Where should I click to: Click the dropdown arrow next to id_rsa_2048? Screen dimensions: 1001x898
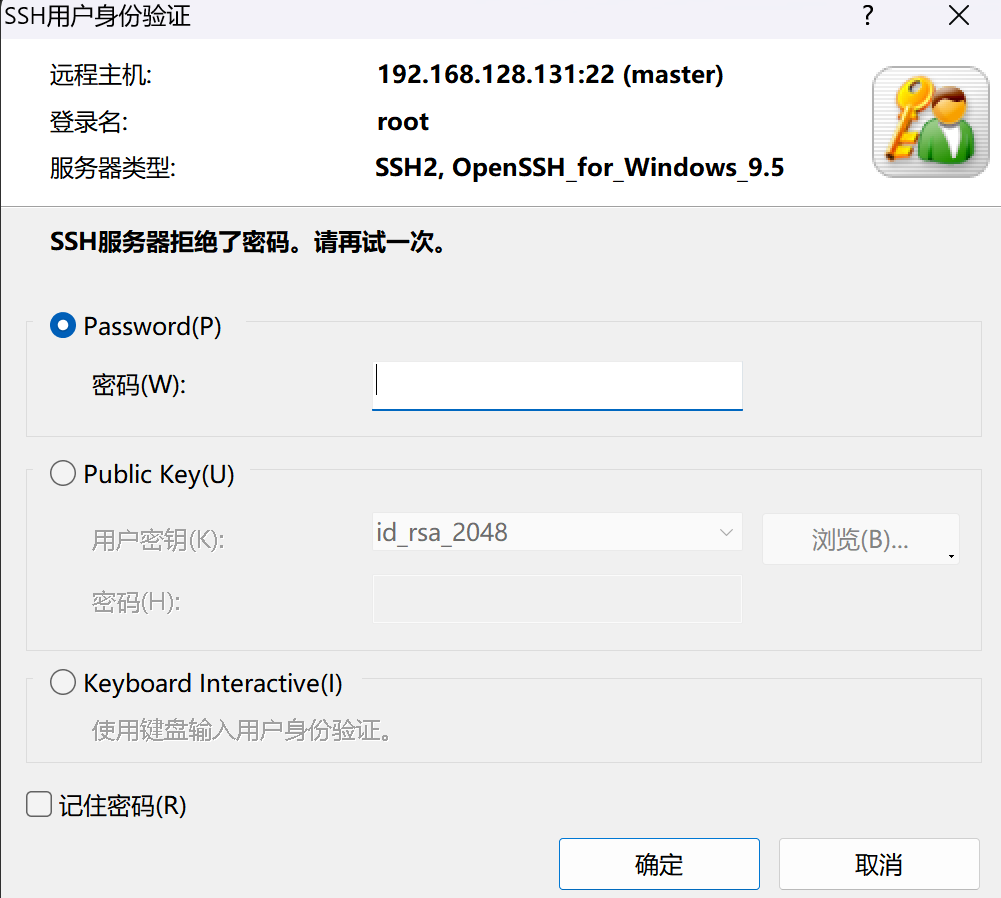[x=727, y=532]
